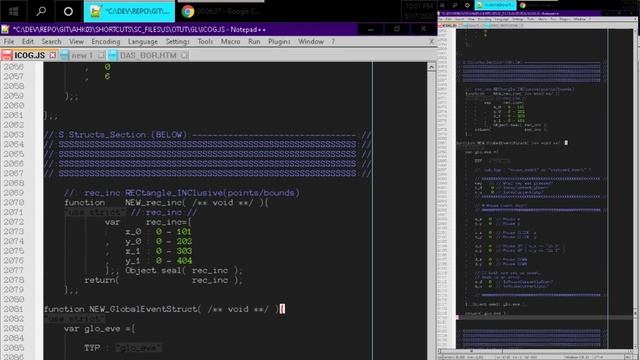Click 'var rec_inc=[' on line 2072
Viewport: 640px width, 360px height.
pyautogui.click(x=148, y=222)
